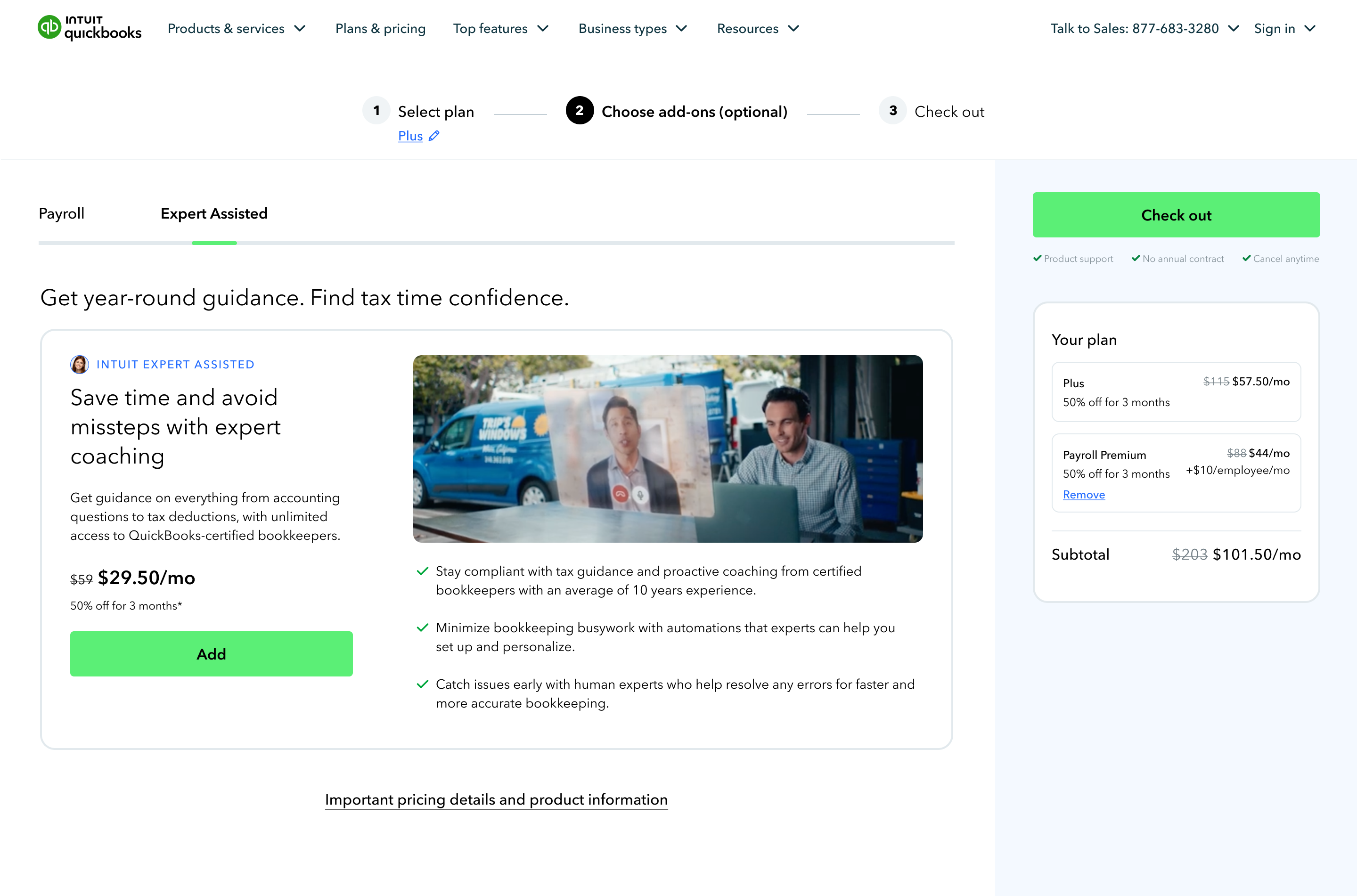
Task: Click the checkmark next to Catch issues early bullet
Action: 423,684
